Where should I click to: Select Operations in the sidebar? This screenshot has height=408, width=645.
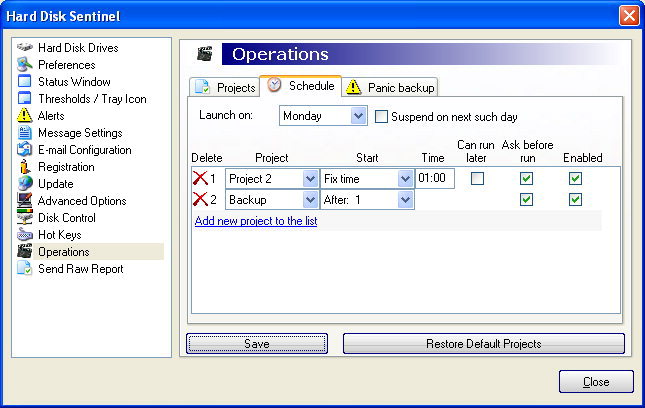64,252
